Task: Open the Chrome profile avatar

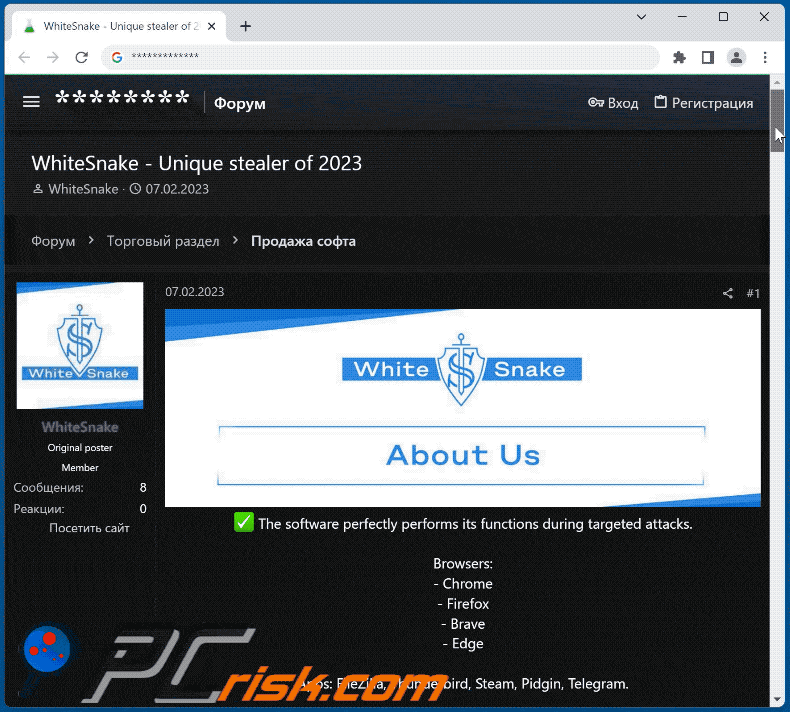Action: click(x=736, y=57)
